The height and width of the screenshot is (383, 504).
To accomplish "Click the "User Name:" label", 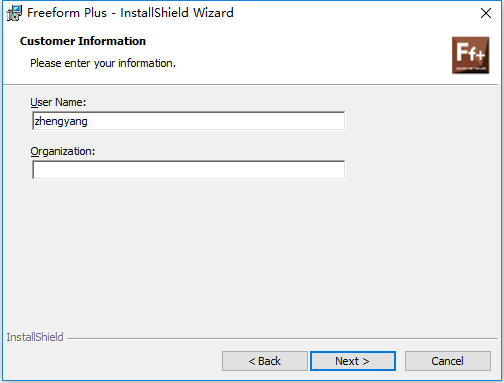I will pyautogui.click(x=58, y=102).
